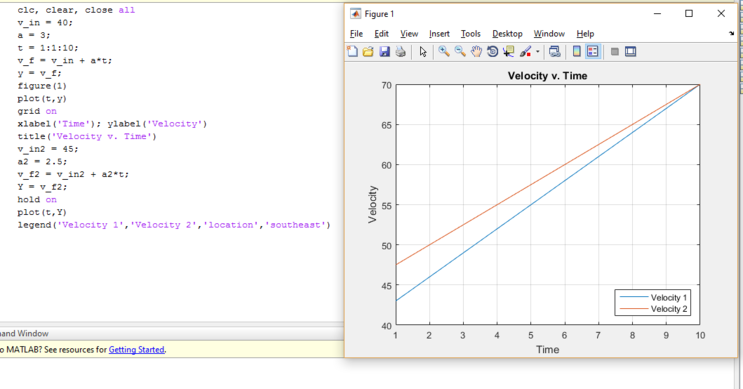Screen dimensions: 743x389
Task: Click the code line plot(t,y)
Action: point(42,99)
